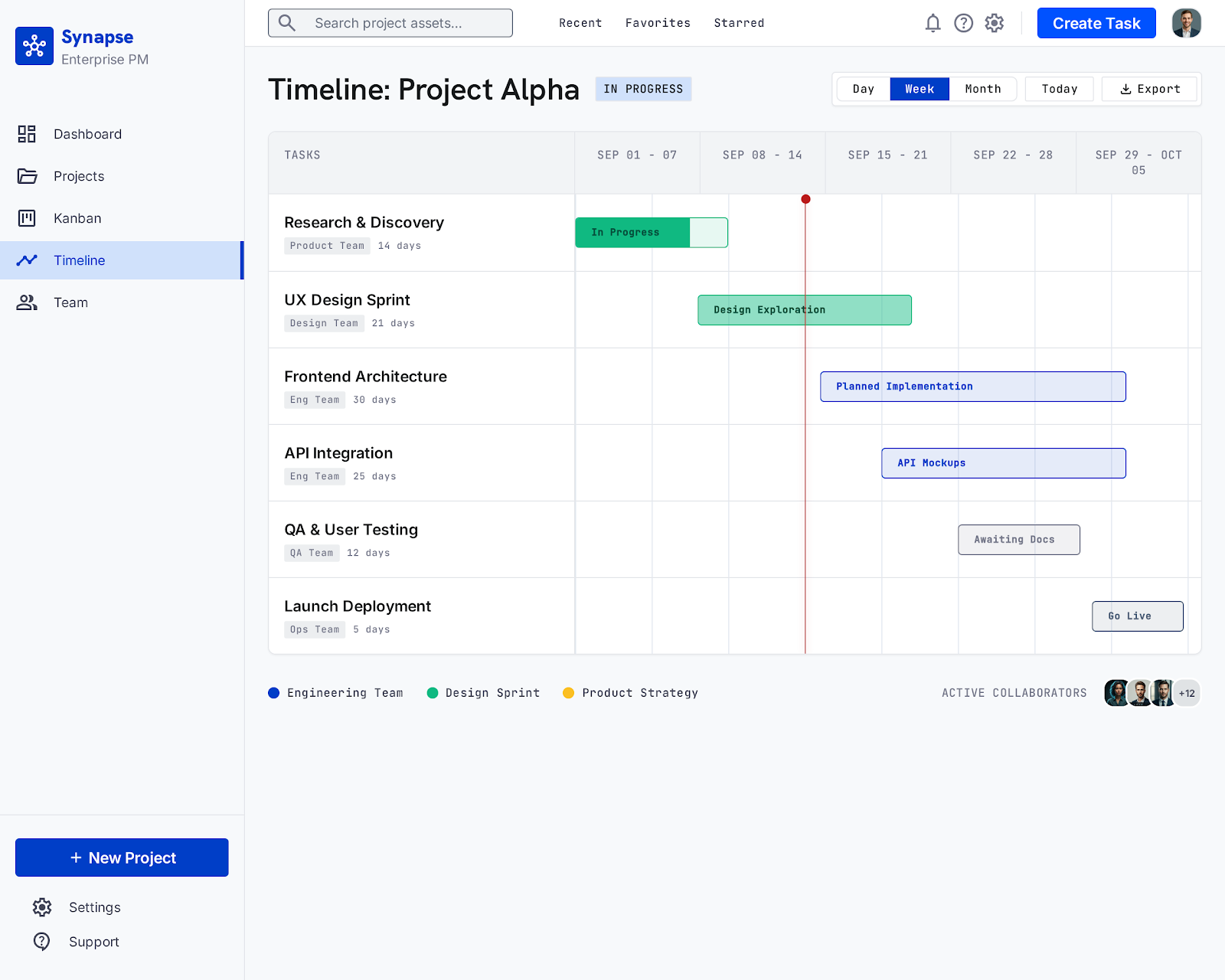Open the Dashboard icon in sidebar
Screen dimensions: 1225x980
(27, 134)
